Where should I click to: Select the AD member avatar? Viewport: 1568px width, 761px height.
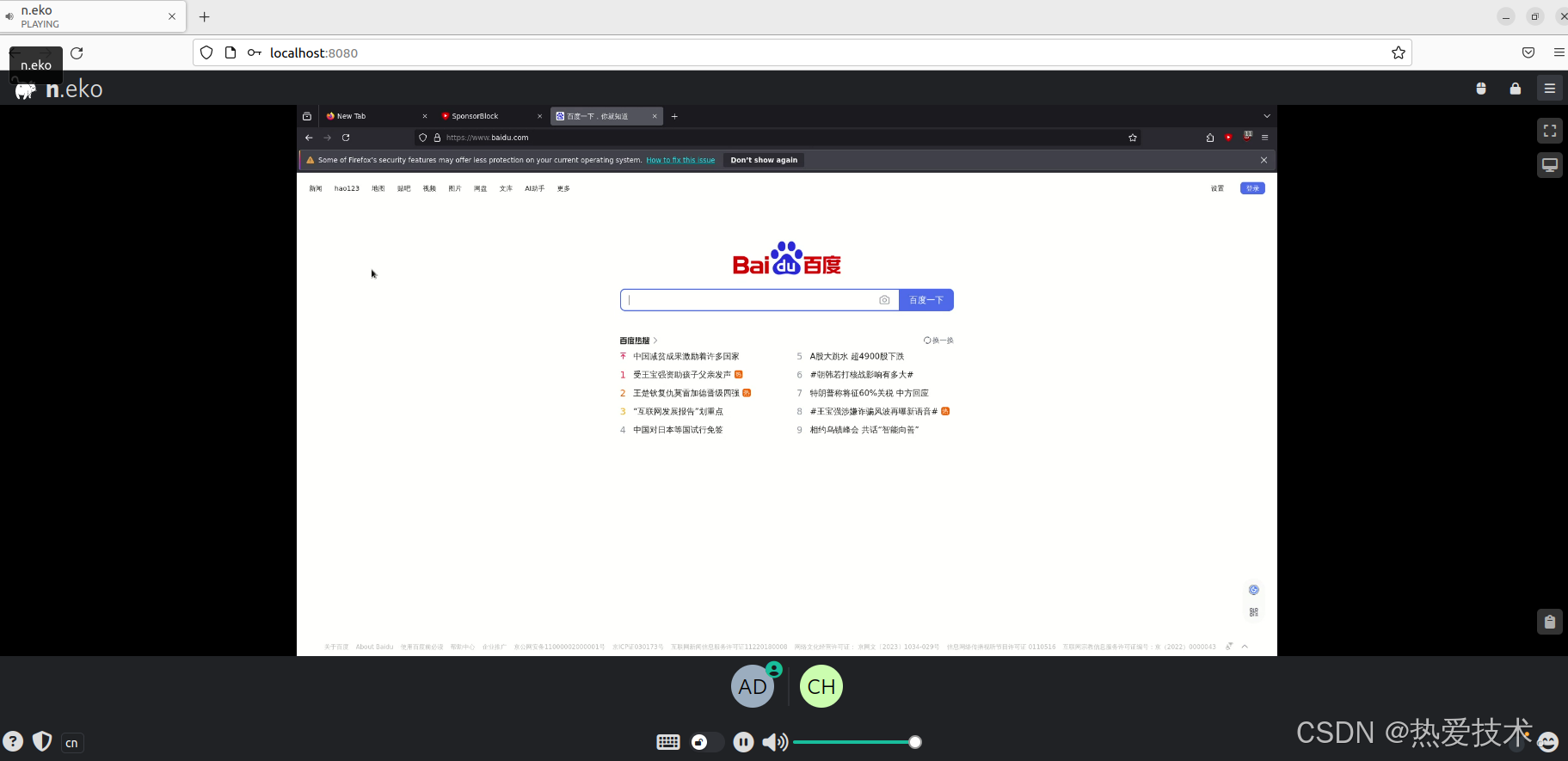point(753,686)
